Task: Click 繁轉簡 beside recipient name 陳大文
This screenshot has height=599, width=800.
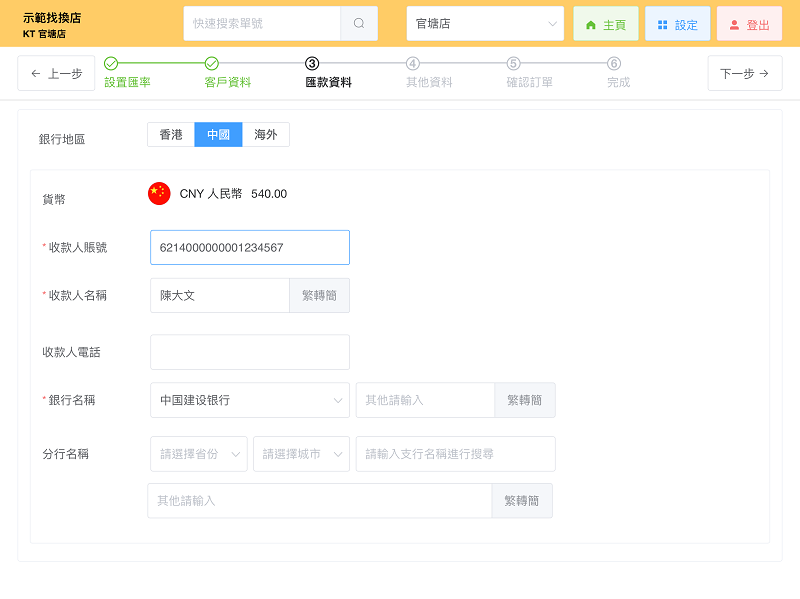Action: 319,296
